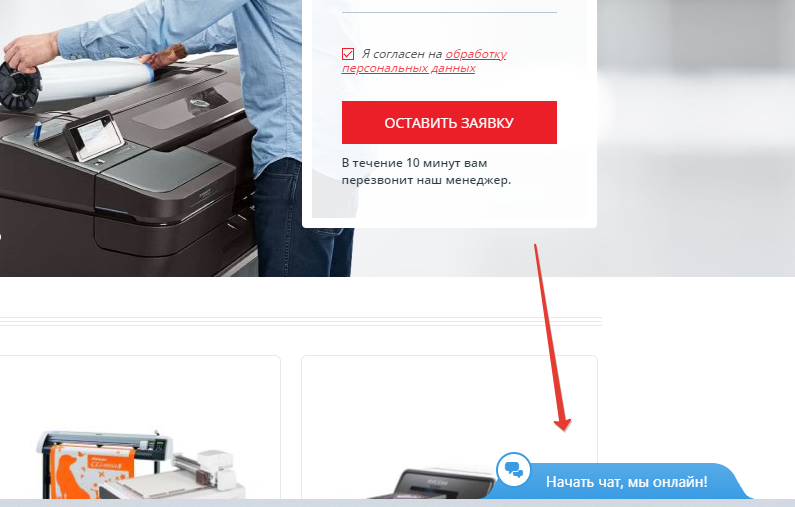Select the white slider dot on the banner
The height and width of the screenshot is (507, 795).
click(x=1, y=236)
